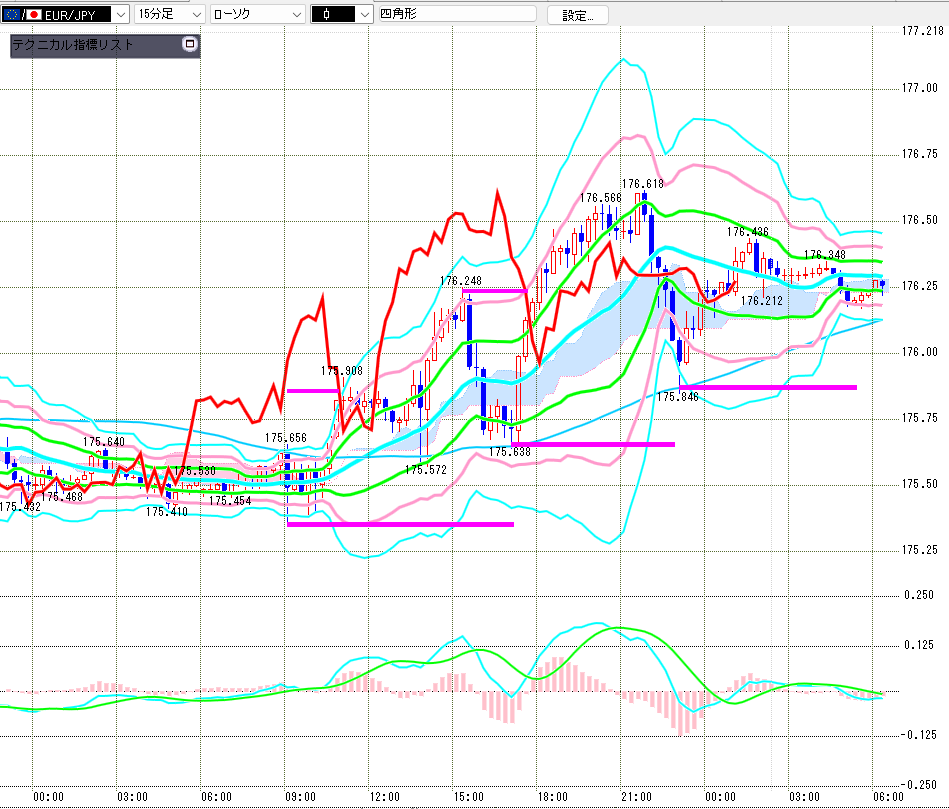Click the 175.410 low price label
The image size is (949, 809).
click(166, 511)
